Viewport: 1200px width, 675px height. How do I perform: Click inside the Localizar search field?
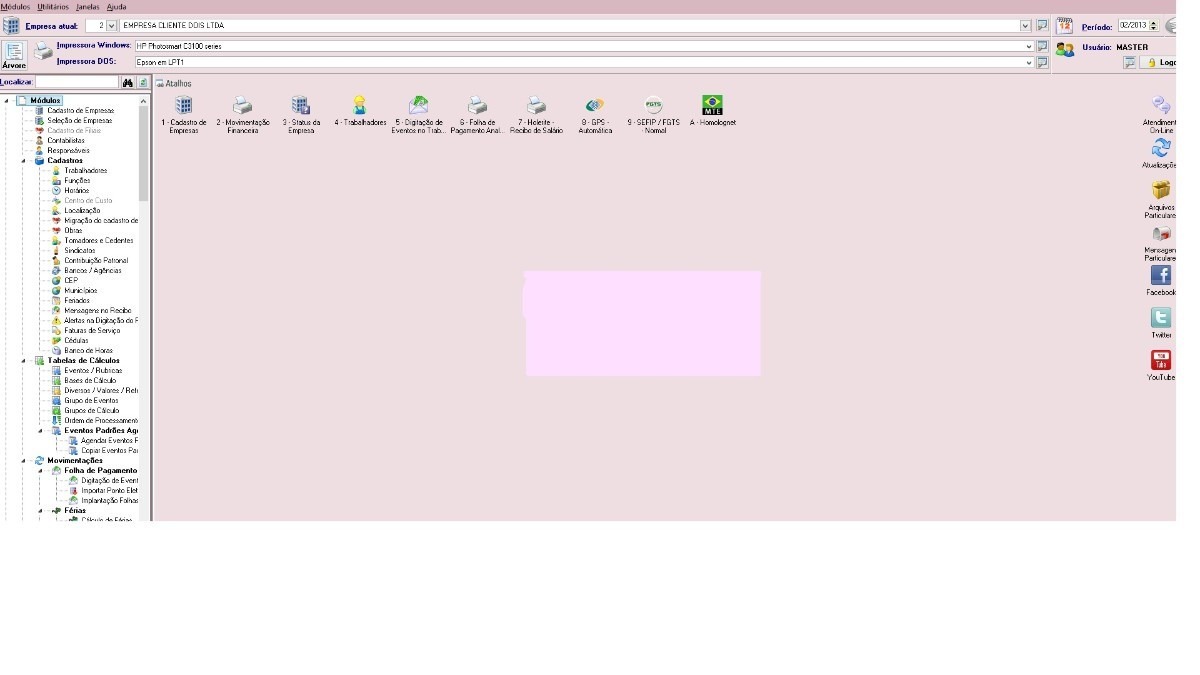[x=76, y=82]
